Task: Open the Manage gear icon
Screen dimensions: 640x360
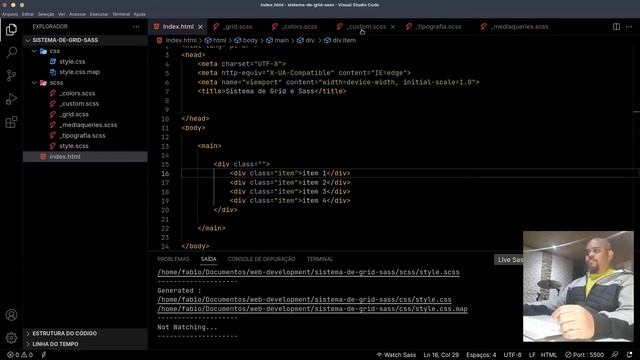Action: tap(11, 338)
